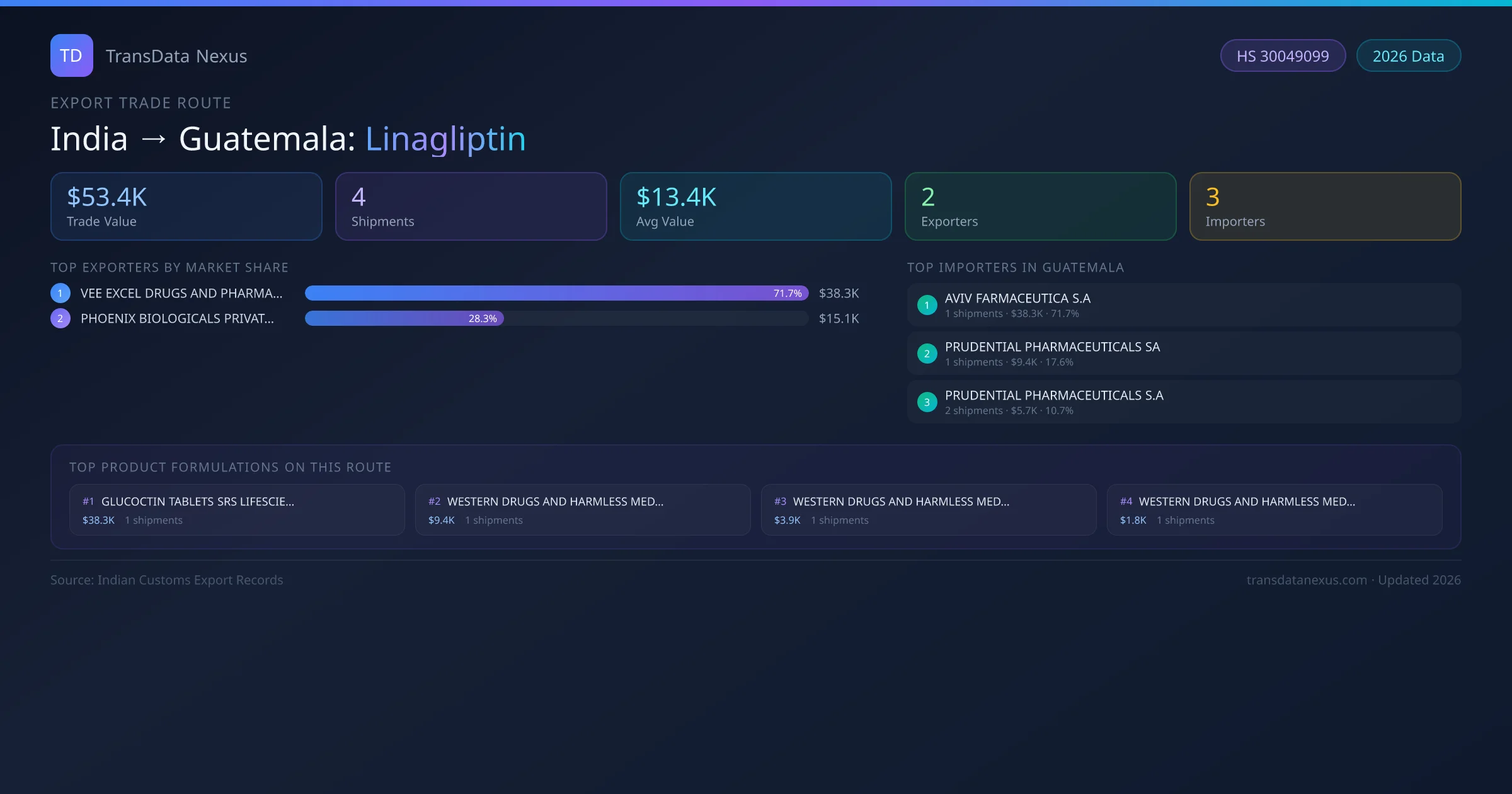Click the blue rank 1 exporter badge
Viewport: 1512px width, 794px height.
pyautogui.click(x=60, y=293)
